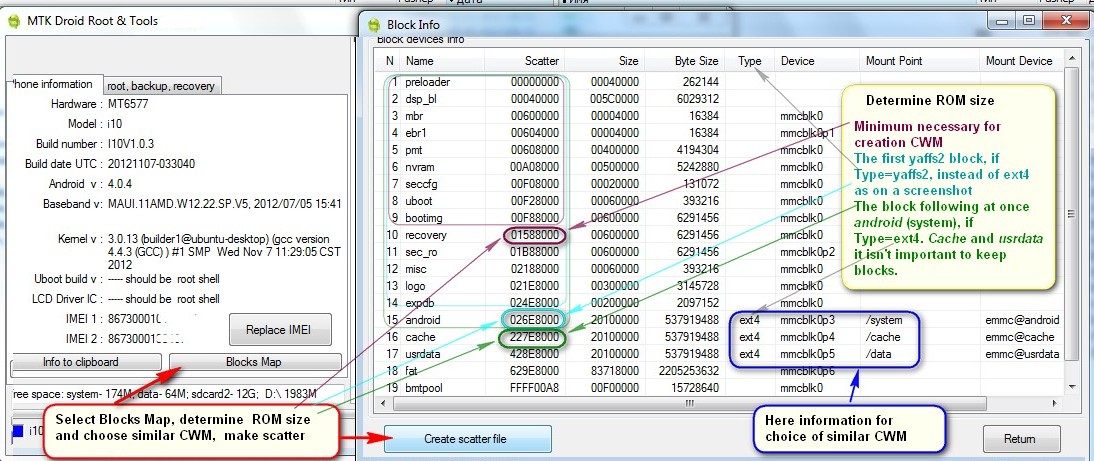The image size is (1094, 461).
Task: Click the horizontal scrollbar thumb in block table
Action: pos(689,402)
